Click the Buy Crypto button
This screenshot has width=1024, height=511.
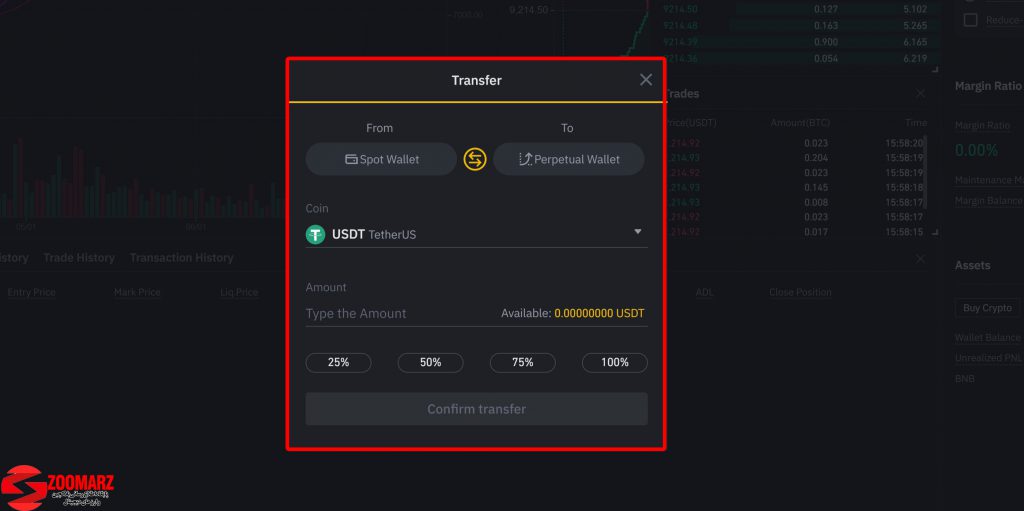[x=987, y=308]
